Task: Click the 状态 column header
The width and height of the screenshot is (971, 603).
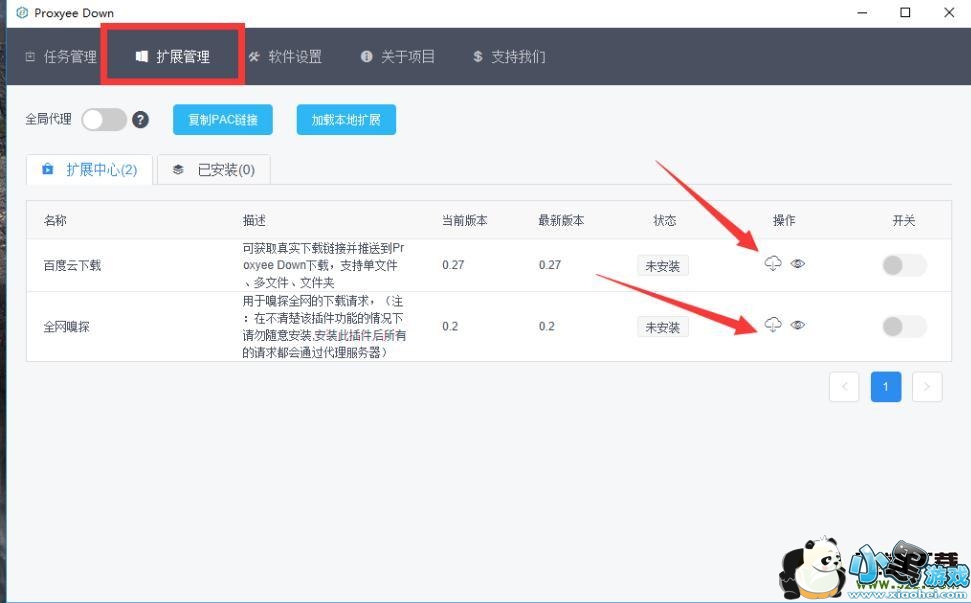Action: click(664, 220)
